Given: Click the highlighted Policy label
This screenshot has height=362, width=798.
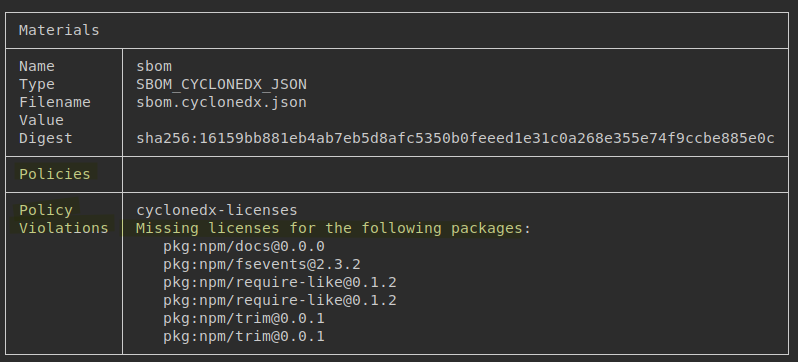Looking at the screenshot, I should [x=46, y=210].
